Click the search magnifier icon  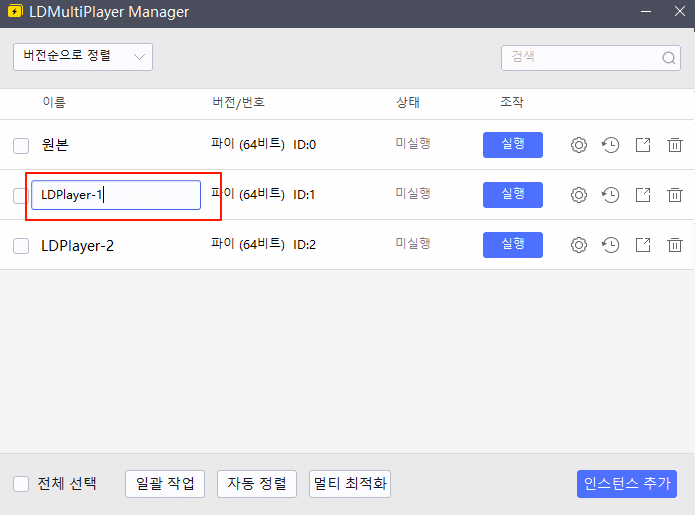[x=669, y=58]
